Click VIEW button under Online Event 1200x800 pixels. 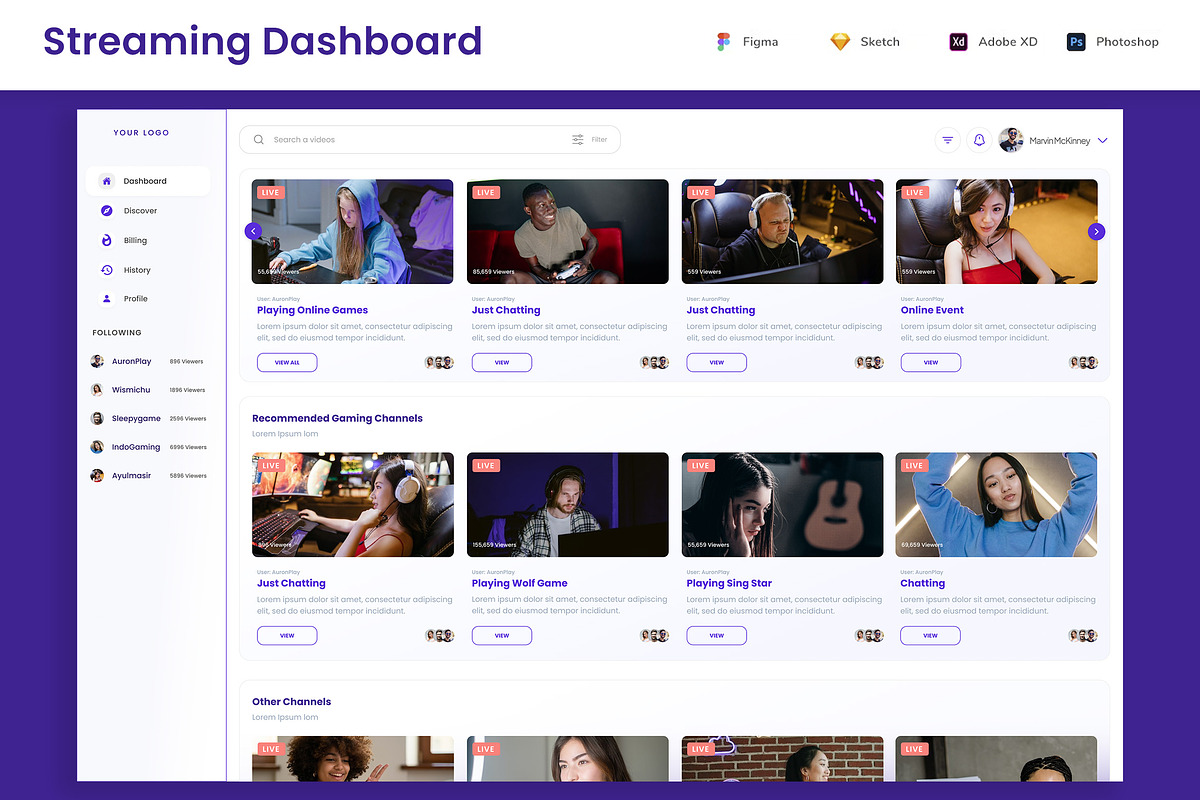(931, 362)
